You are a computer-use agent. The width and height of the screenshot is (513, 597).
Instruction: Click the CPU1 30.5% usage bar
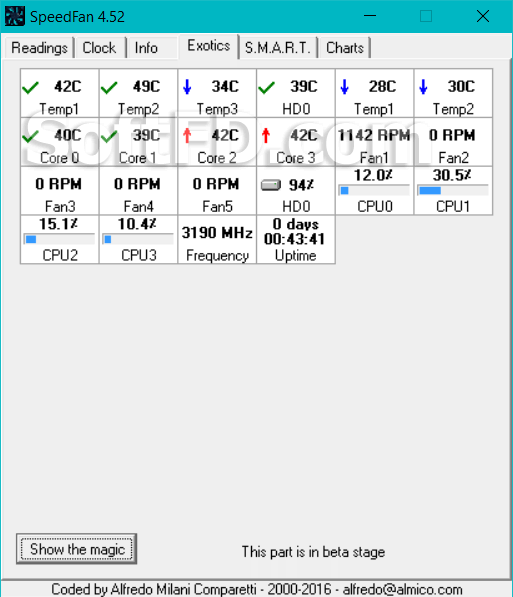[452, 190]
